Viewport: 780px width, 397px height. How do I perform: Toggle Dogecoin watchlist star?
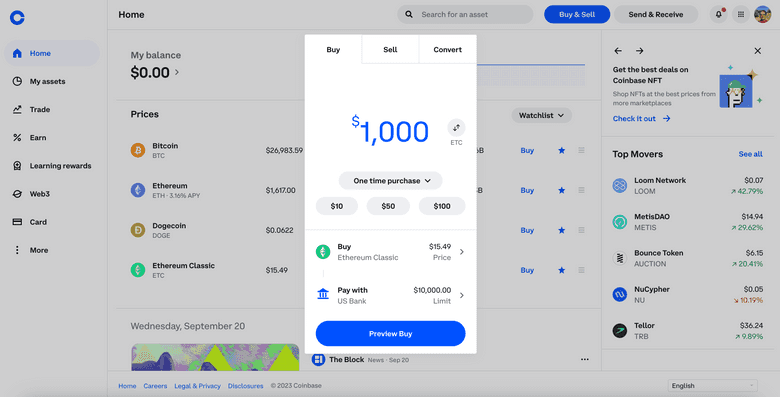click(562, 230)
